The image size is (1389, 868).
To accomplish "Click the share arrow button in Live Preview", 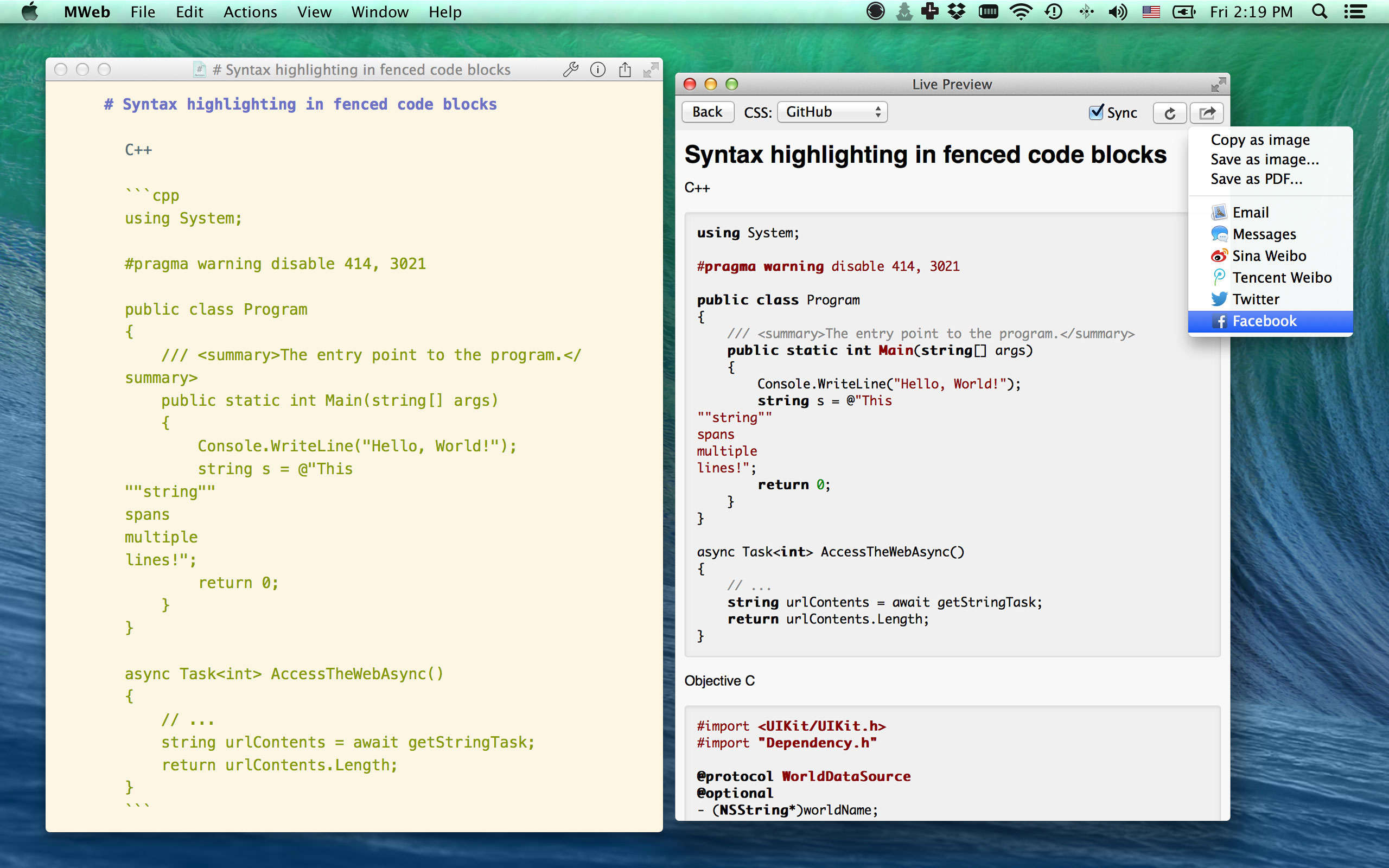I will point(1207,112).
